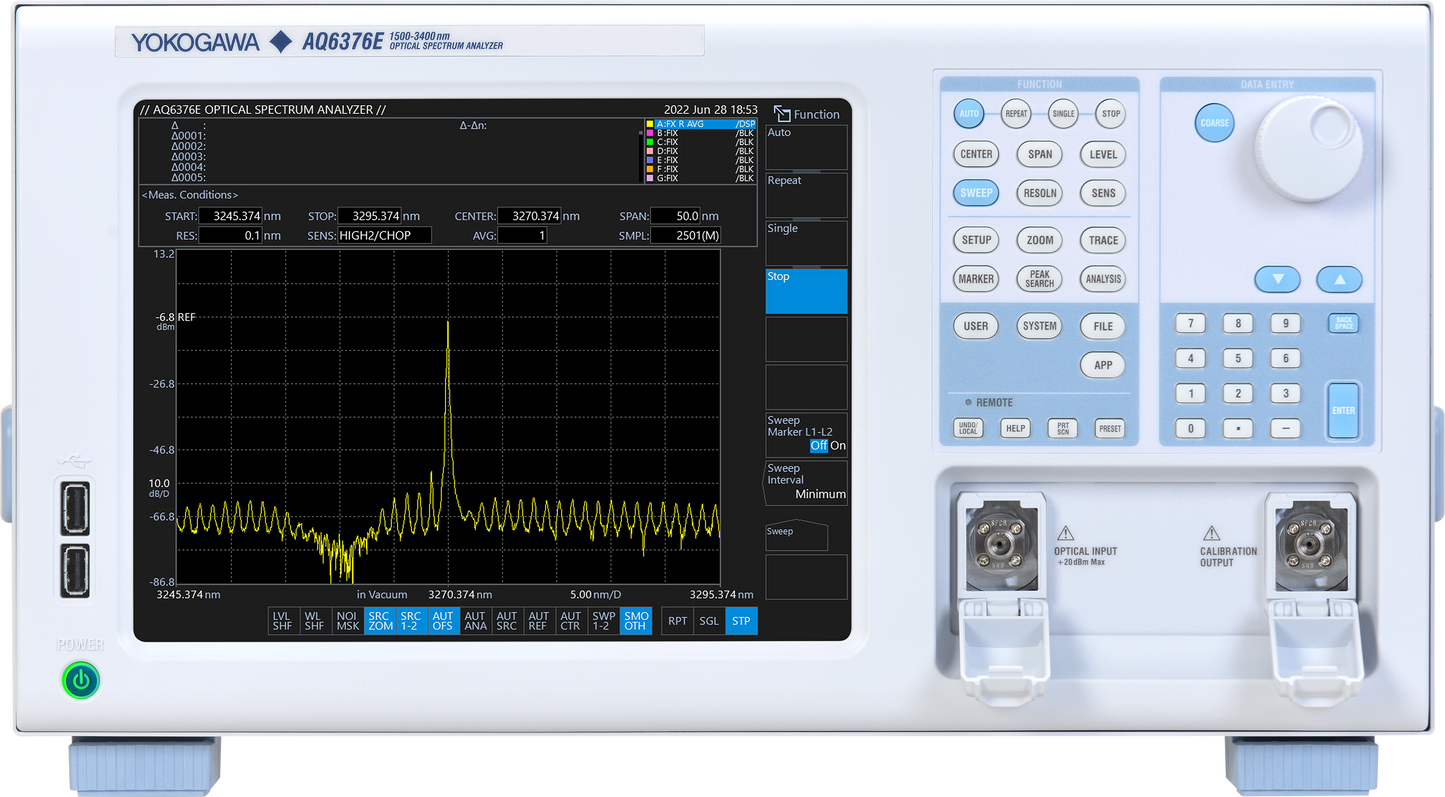
Task: Open the Sweep Interval Minimum softkey
Action: pos(806,482)
